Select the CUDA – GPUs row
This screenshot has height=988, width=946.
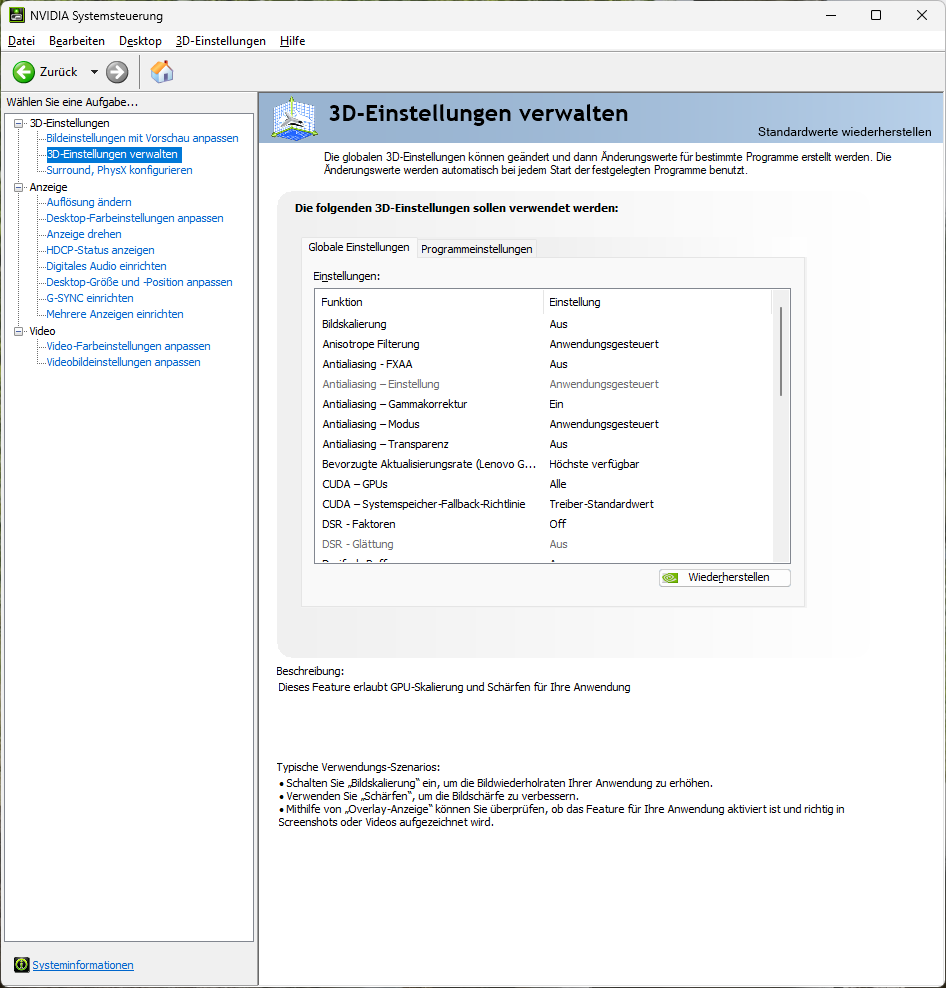544,485
